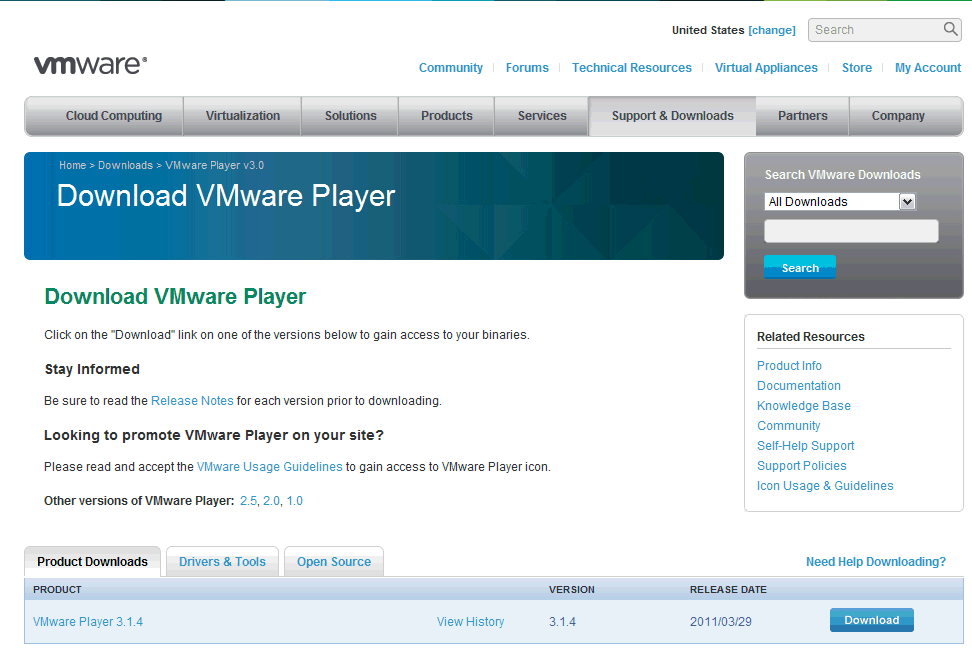Click the VMware Downloads search text box

[851, 232]
